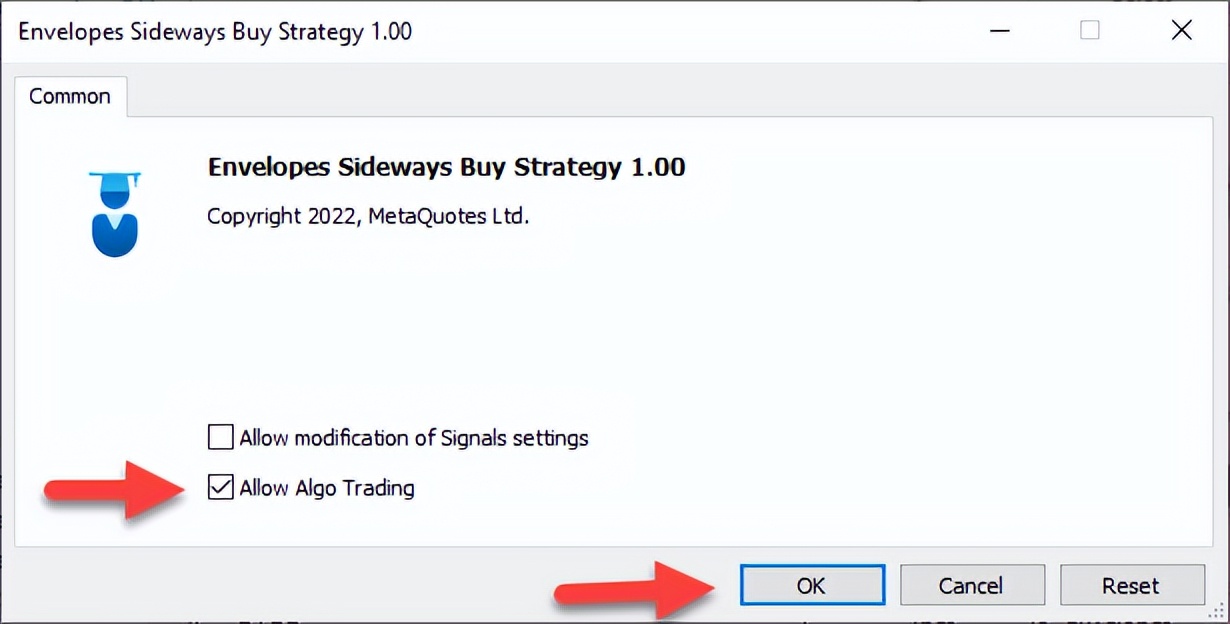The width and height of the screenshot is (1230, 624).
Task: Click the "Allow Algo Trading" label text
Action: pos(326,488)
